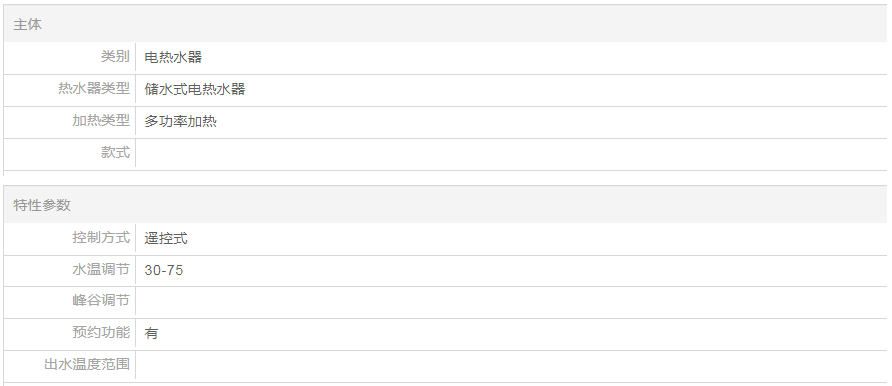Select the 控制方式 label
892x386 pixels.
click(x=101, y=237)
